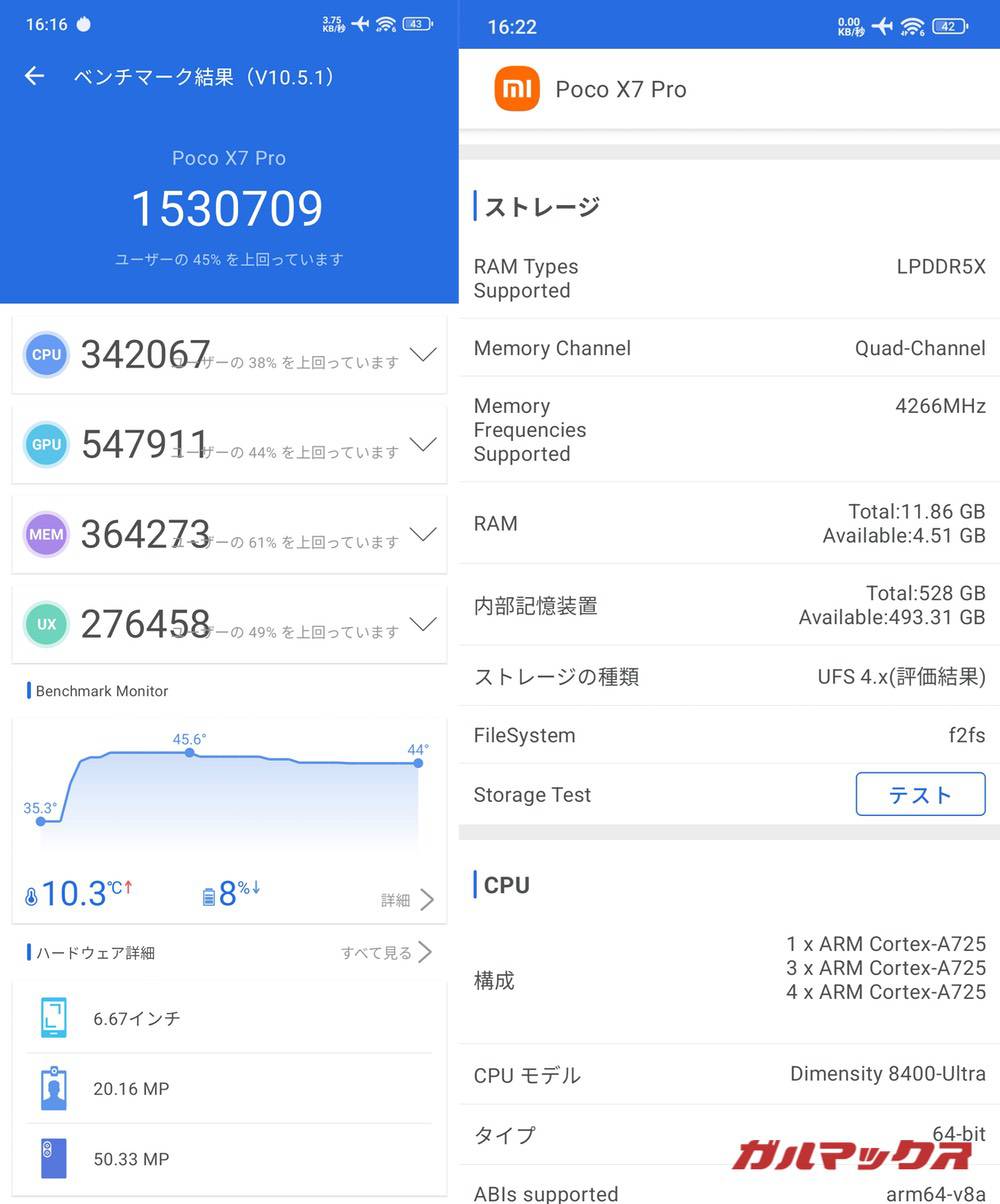Click the Xiaomi Mi logo next to Poco X7 Pro

(516, 89)
